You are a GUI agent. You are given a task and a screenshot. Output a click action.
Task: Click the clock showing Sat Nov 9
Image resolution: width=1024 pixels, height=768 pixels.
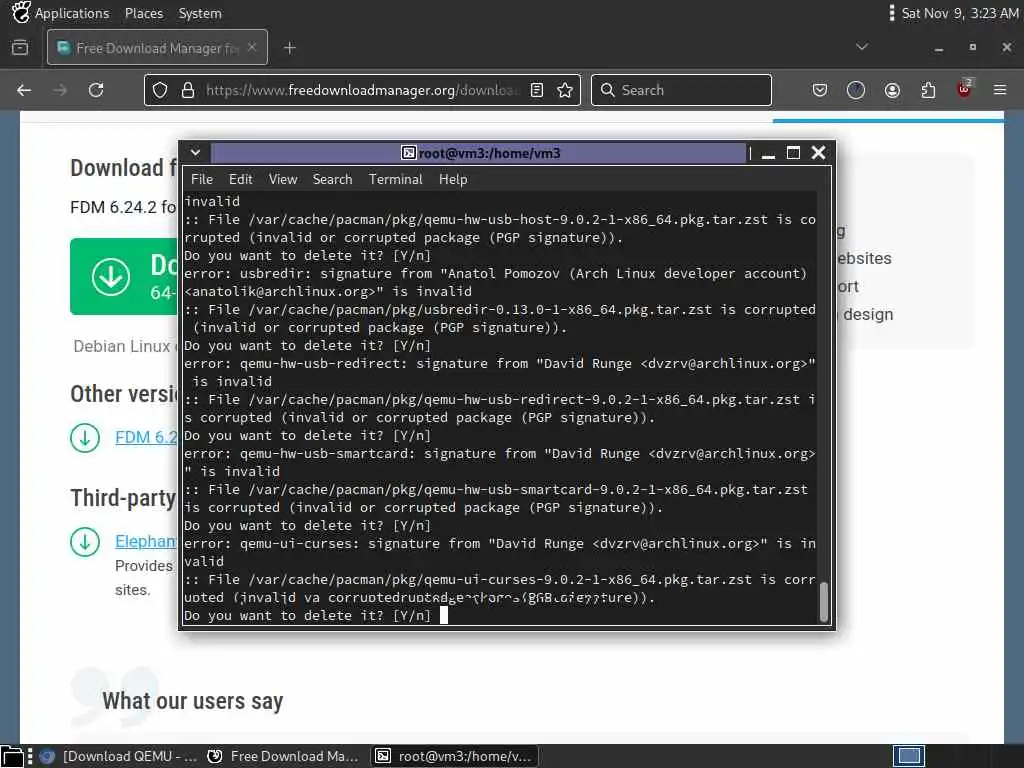point(959,13)
